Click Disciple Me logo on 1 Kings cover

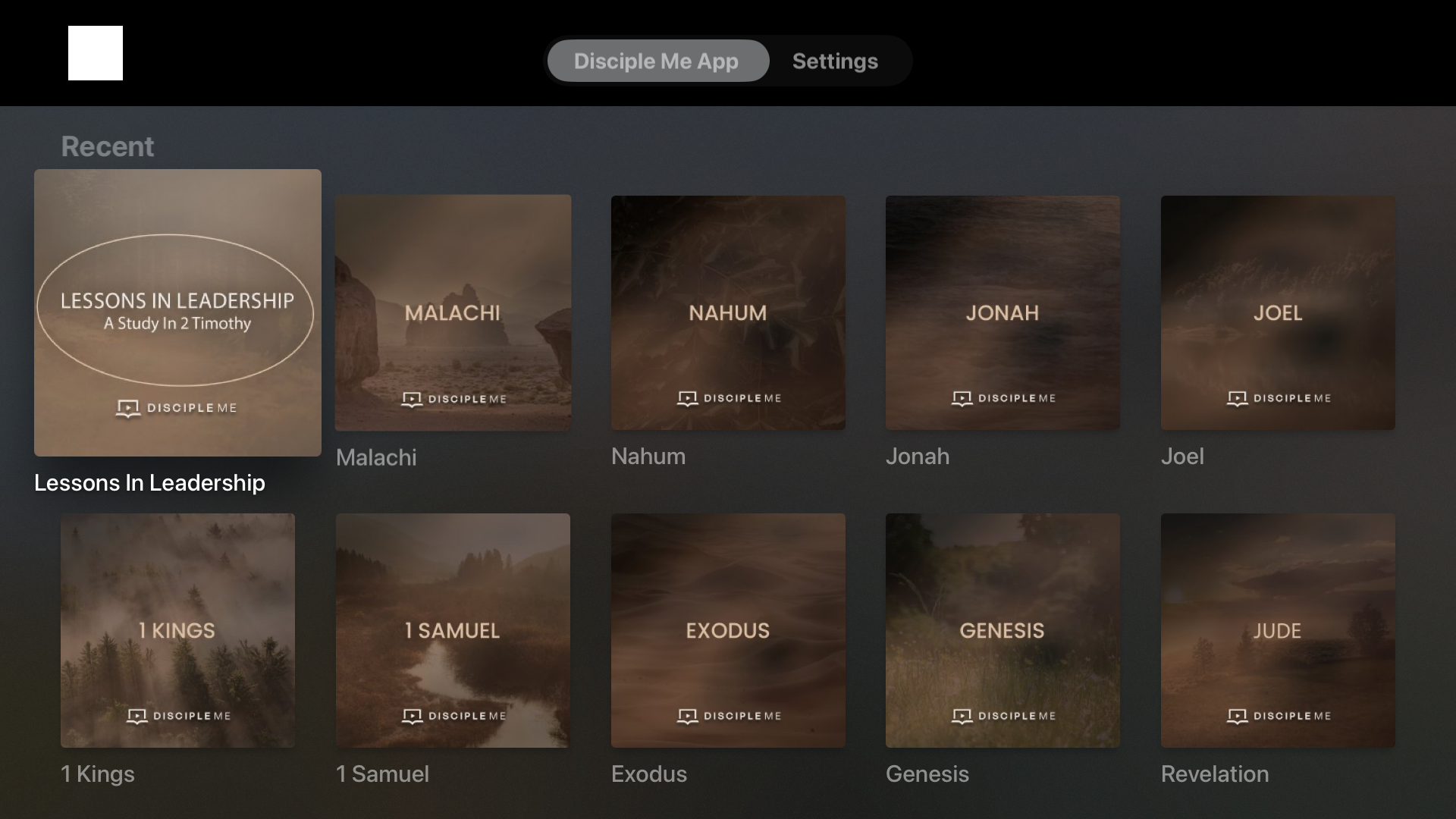[178, 716]
